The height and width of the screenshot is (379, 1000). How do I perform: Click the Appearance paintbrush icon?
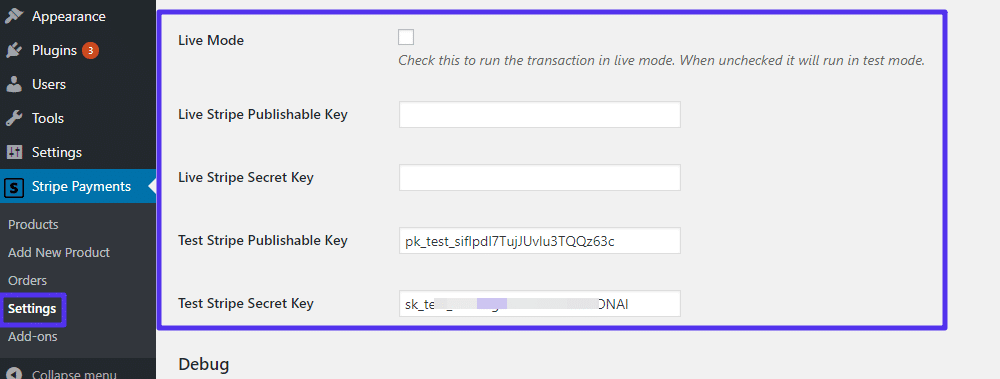pyautogui.click(x=14, y=16)
